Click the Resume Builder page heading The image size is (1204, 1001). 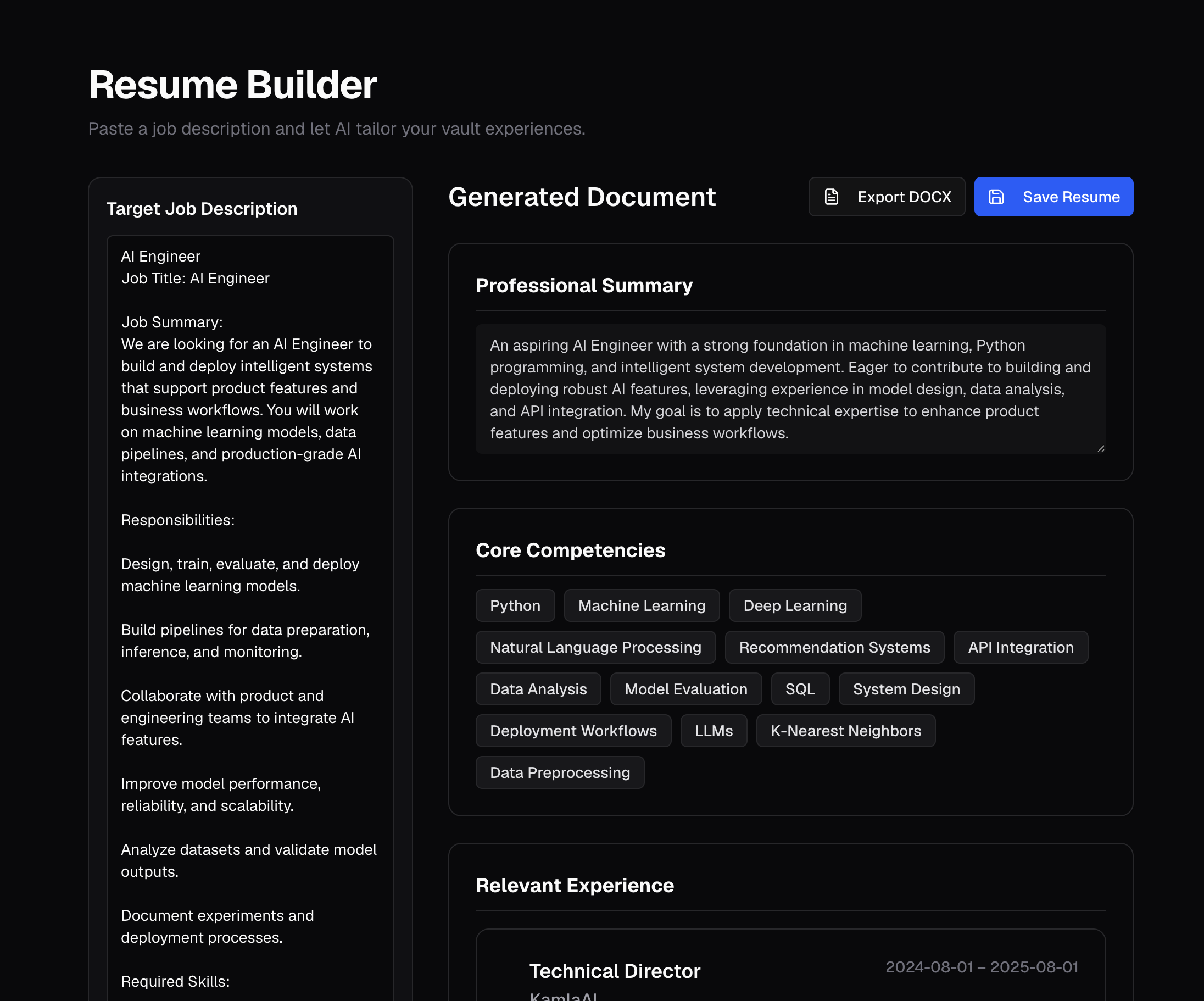point(233,85)
